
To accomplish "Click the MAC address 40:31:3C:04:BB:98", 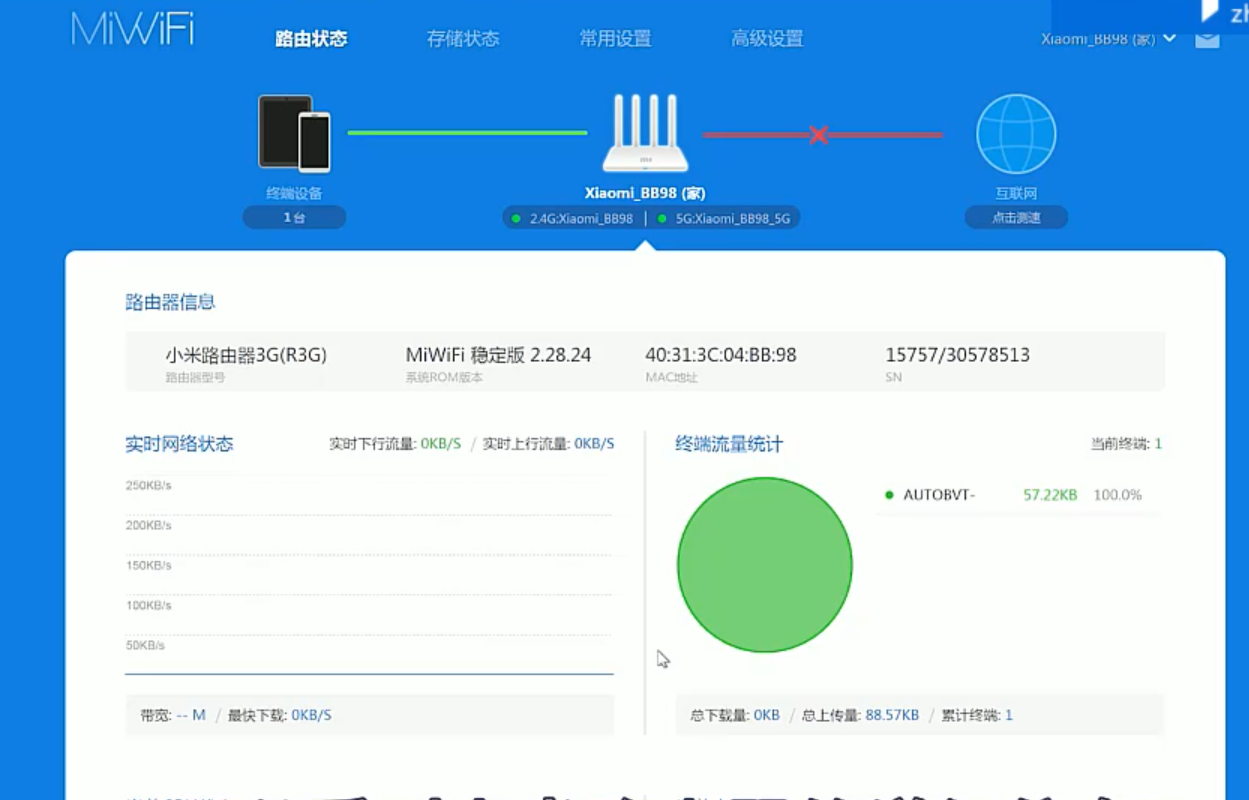I will [720, 355].
